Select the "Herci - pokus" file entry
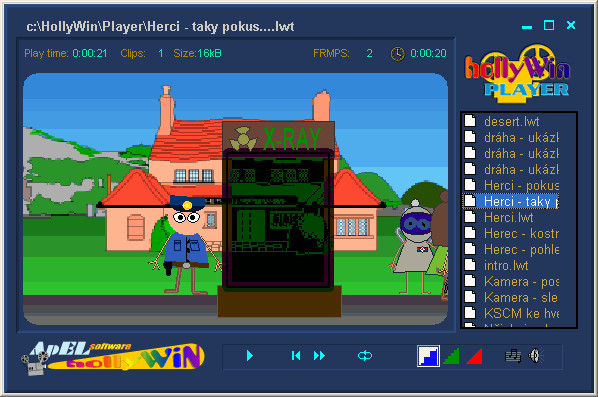The width and height of the screenshot is (598, 397). [521, 186]
